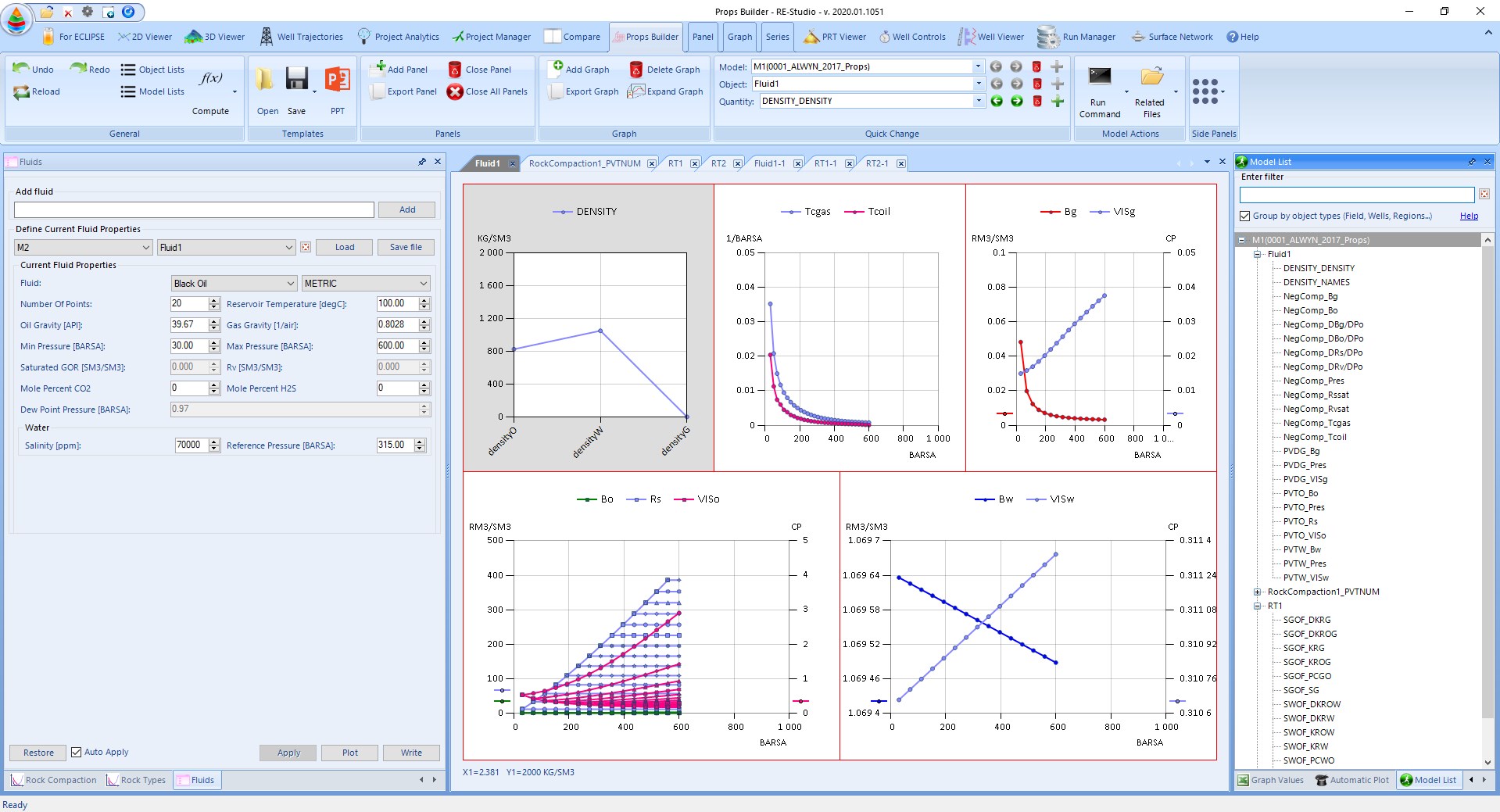
Task: Open the Quantity dropdown DENSITY_DENSITY
Action: click(978, 101)
